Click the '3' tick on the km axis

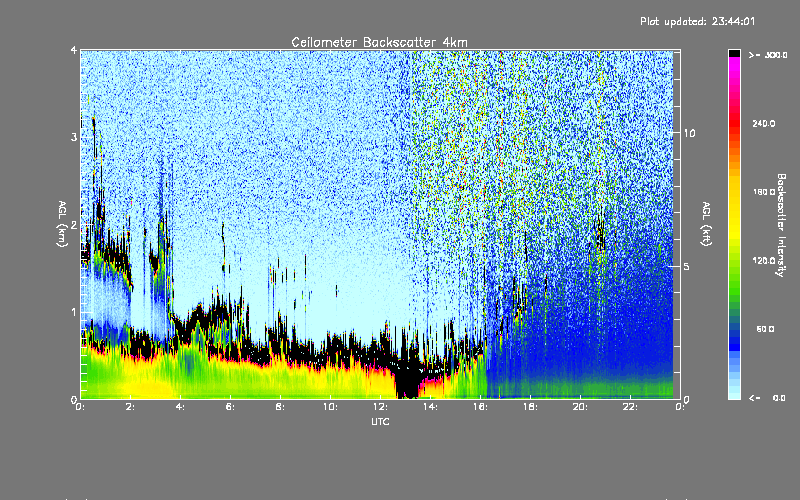(74, 137)
